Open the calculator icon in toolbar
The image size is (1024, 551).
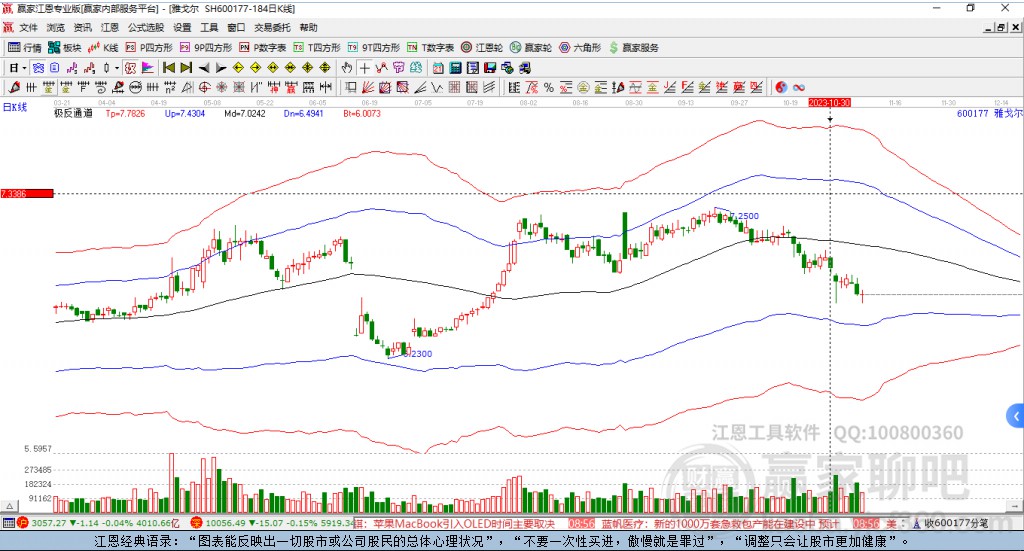point(456,68)
